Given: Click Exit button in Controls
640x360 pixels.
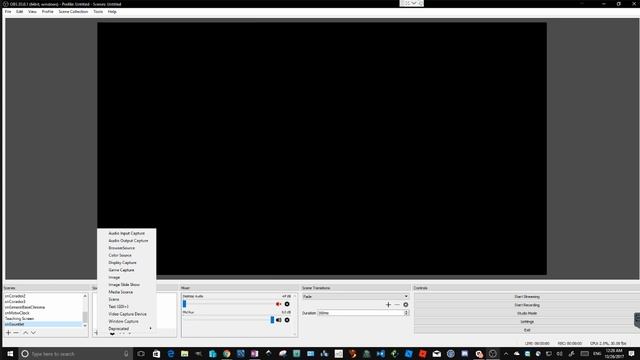Looking at the screenshot, I should click(x=527, y=330).
